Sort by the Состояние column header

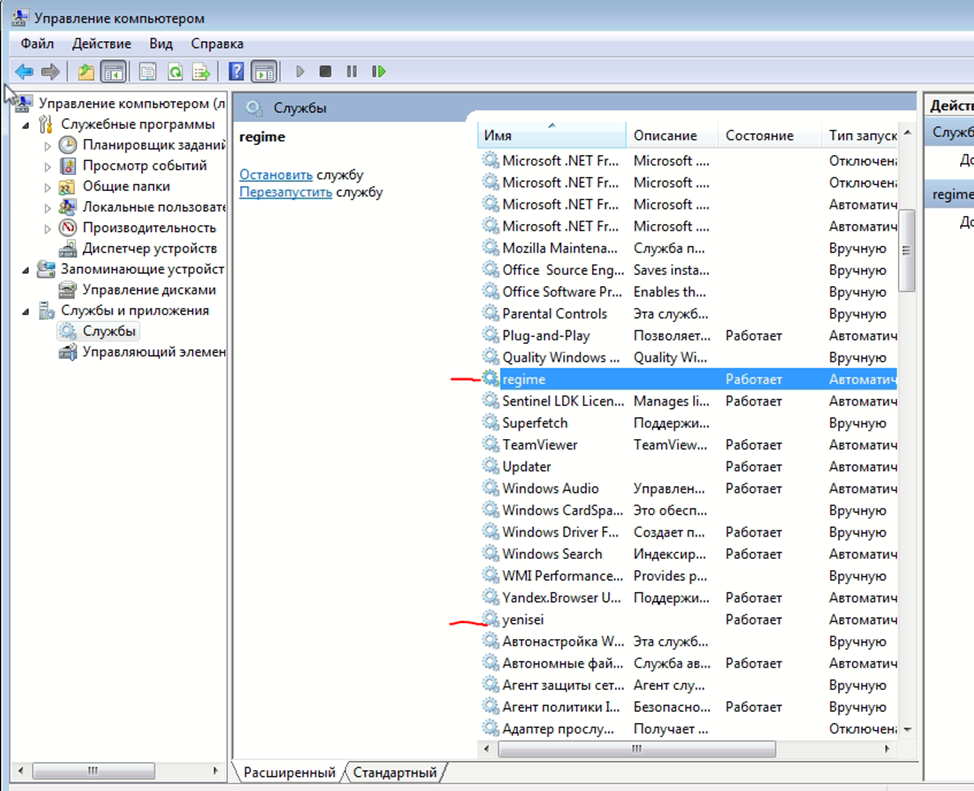(x=770, y=135)
